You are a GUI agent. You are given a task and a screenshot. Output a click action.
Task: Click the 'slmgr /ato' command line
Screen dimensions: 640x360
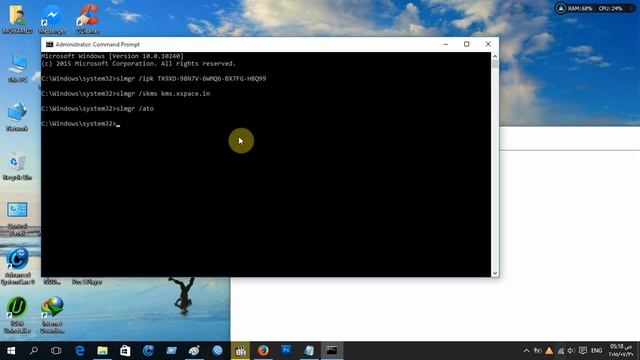[x=98, y=109]
